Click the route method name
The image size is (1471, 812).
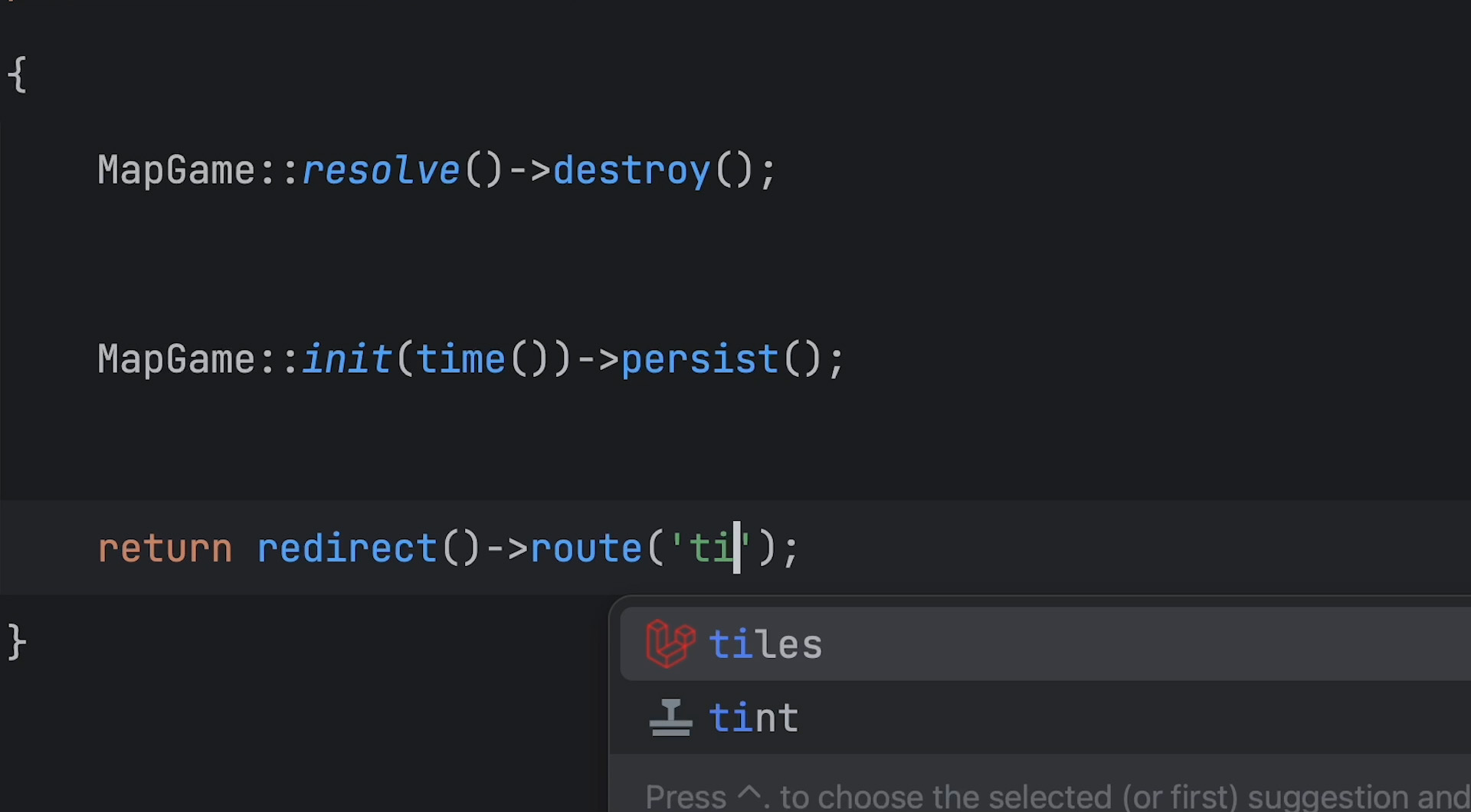[x=586, y=548]
